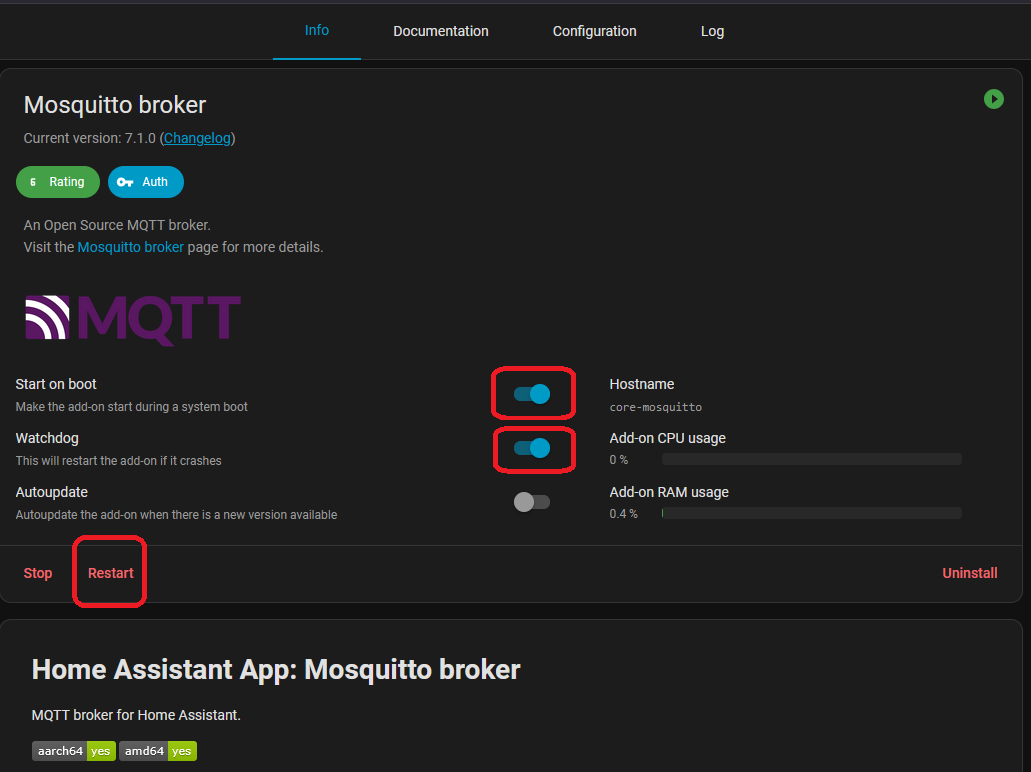Click the Add-on CPU usage bar
This screenshot has width=1031, height=772.
[812, 459]
